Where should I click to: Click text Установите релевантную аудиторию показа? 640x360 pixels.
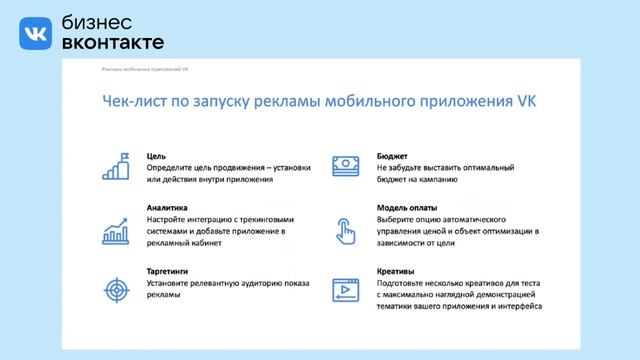pyautogui.click(x=228, y=283)
